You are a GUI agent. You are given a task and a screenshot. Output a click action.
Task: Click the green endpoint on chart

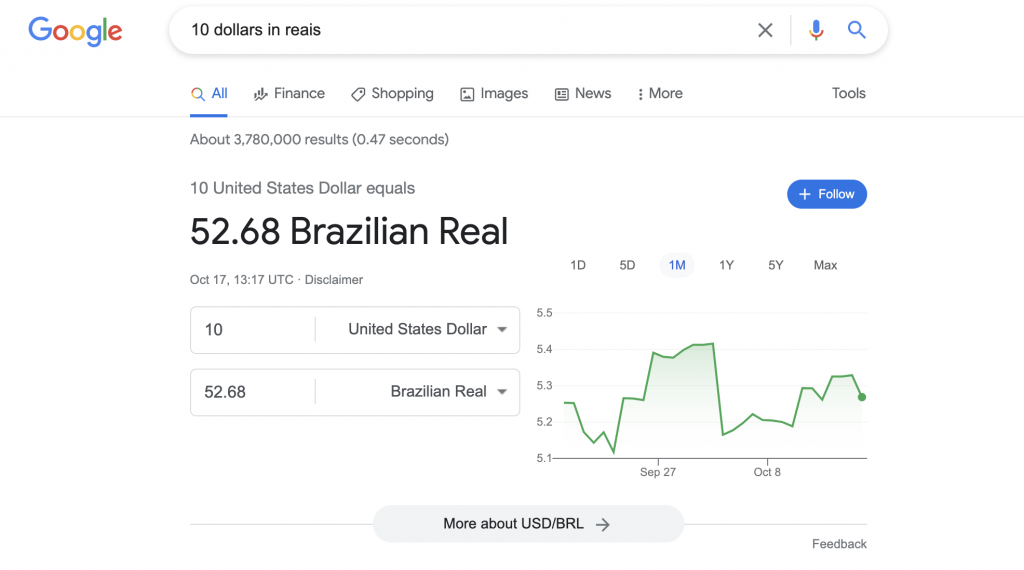(x=862, y=397)
